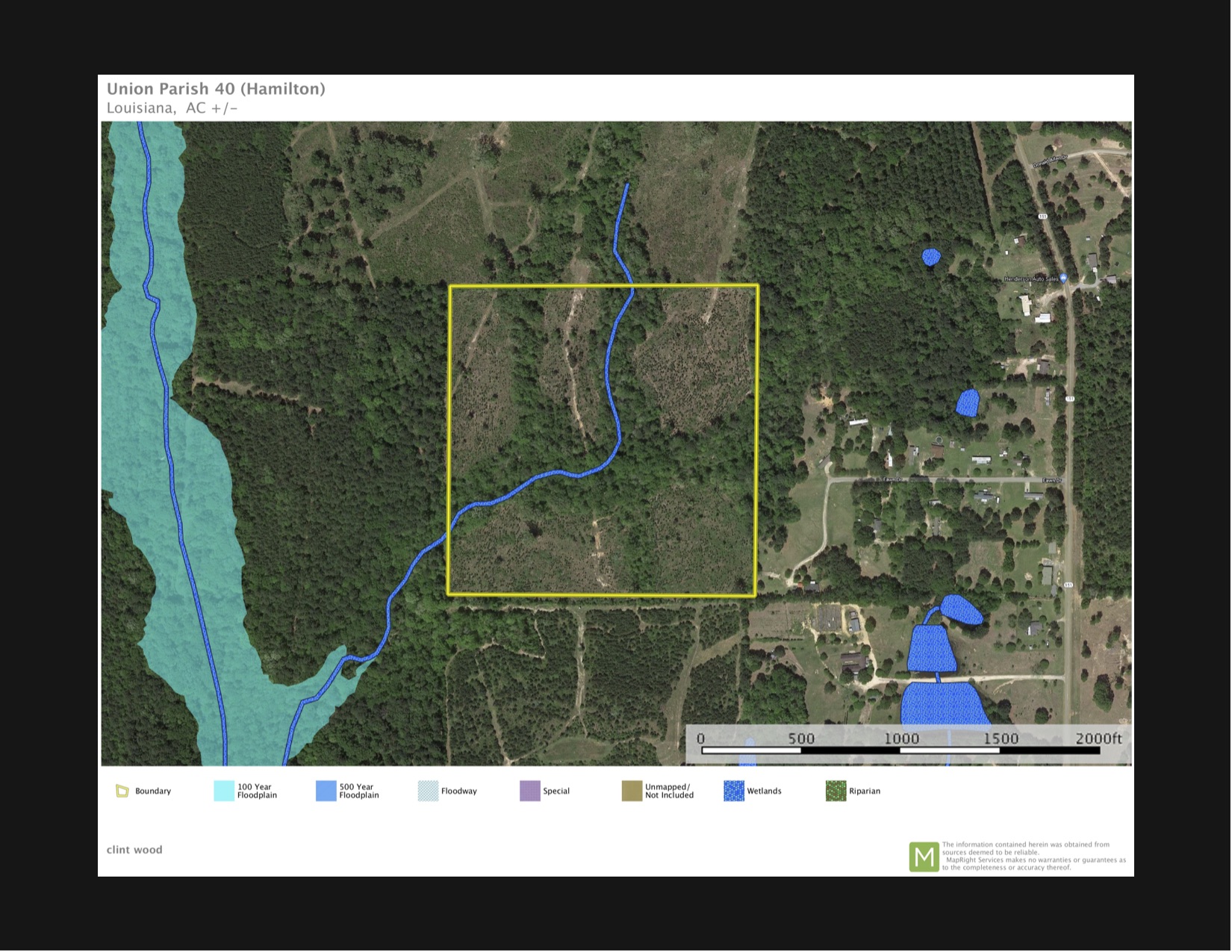1232x952 pixels.
Task: Click the 1000 mark on scale bar
Action: [x=901, y=738]
